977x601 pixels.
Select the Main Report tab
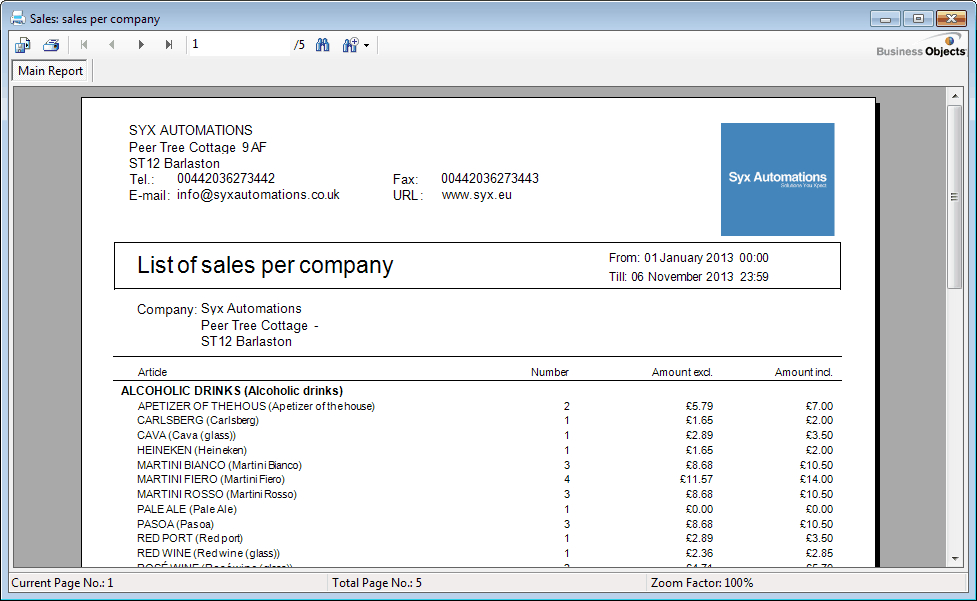click(x=50, y=71)
